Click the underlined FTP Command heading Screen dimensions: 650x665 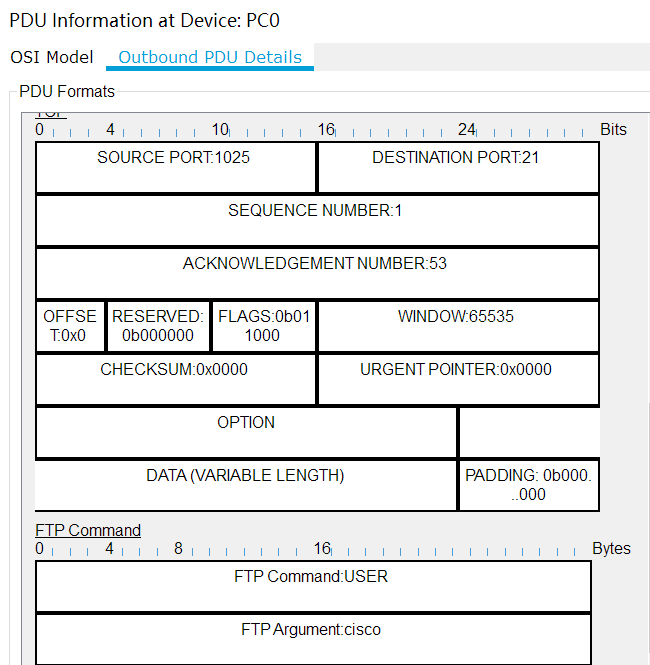[88, 530]
